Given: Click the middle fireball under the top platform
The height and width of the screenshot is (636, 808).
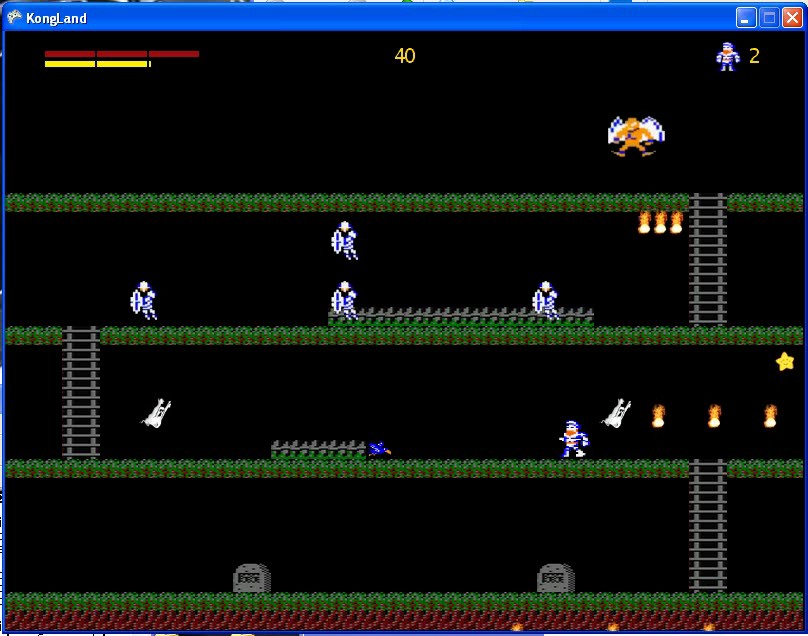Looking at the screenshot, I should [x=660, y=222].
